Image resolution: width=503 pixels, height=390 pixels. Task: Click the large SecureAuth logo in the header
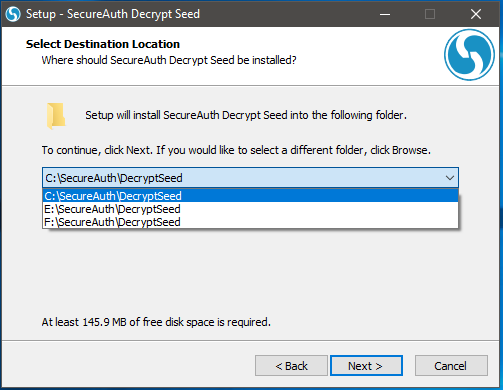point(469,55)
